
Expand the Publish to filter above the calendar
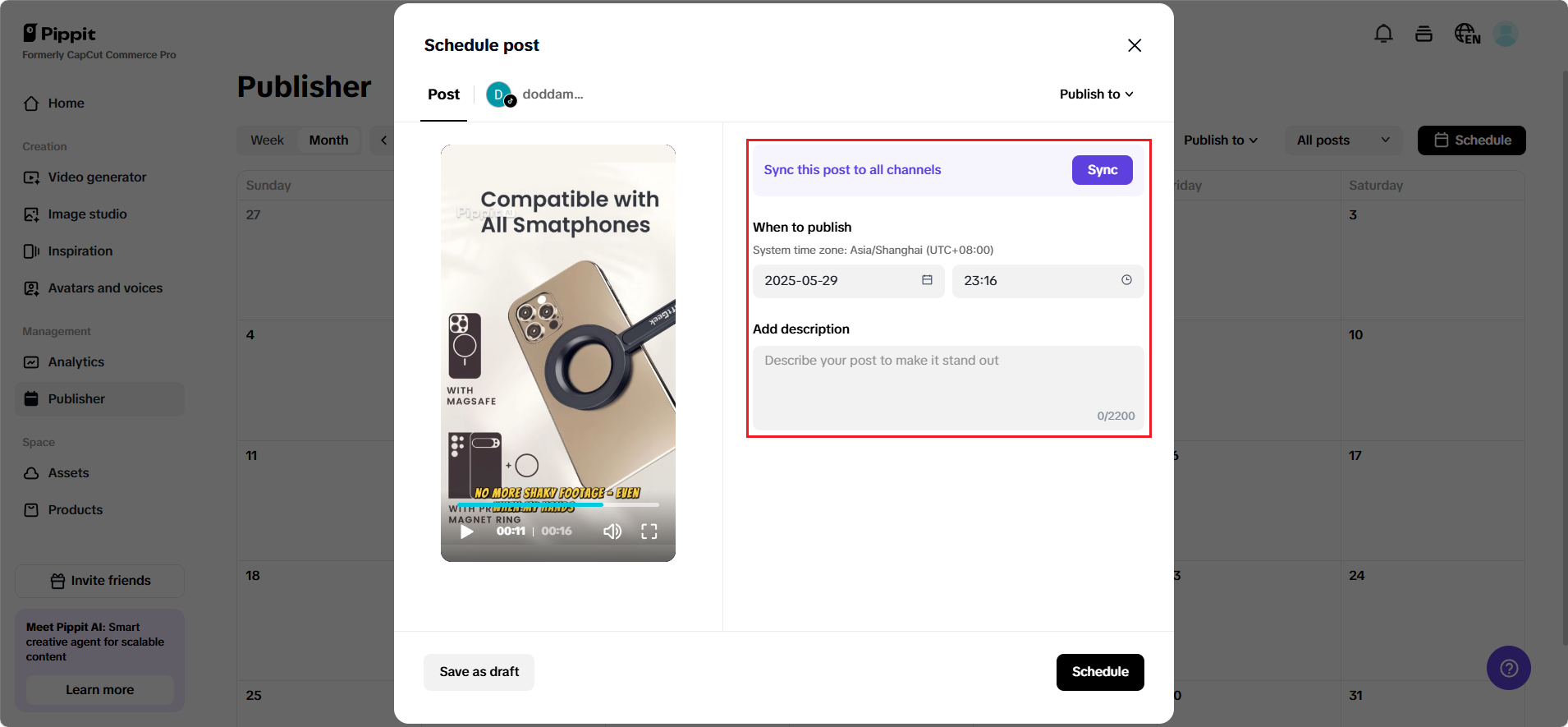coord(1220,140)
